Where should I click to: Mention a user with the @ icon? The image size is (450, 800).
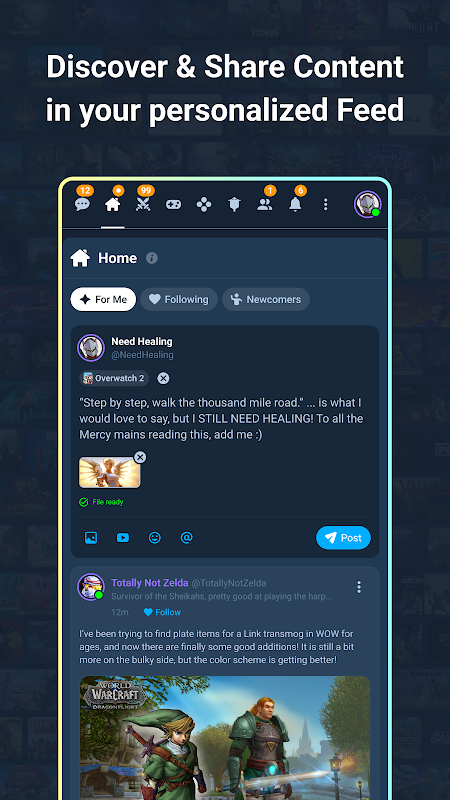(x=187, y=537)
